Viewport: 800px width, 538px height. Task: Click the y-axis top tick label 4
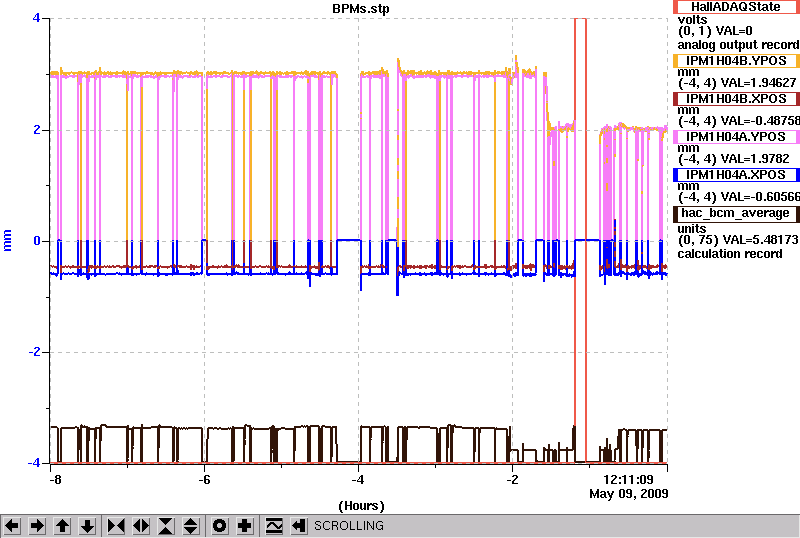pos(36,18)
